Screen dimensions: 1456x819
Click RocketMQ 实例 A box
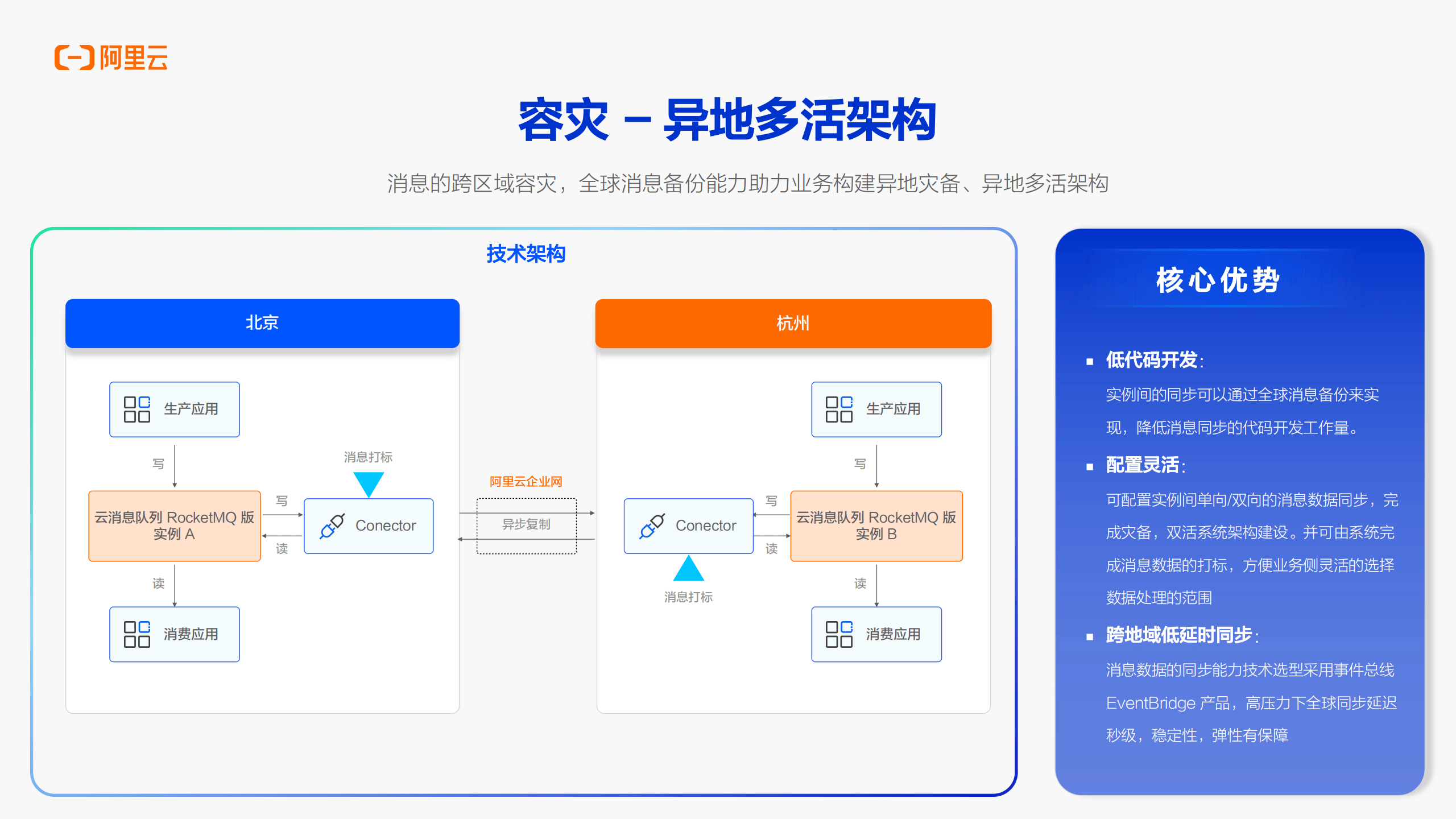175,526
